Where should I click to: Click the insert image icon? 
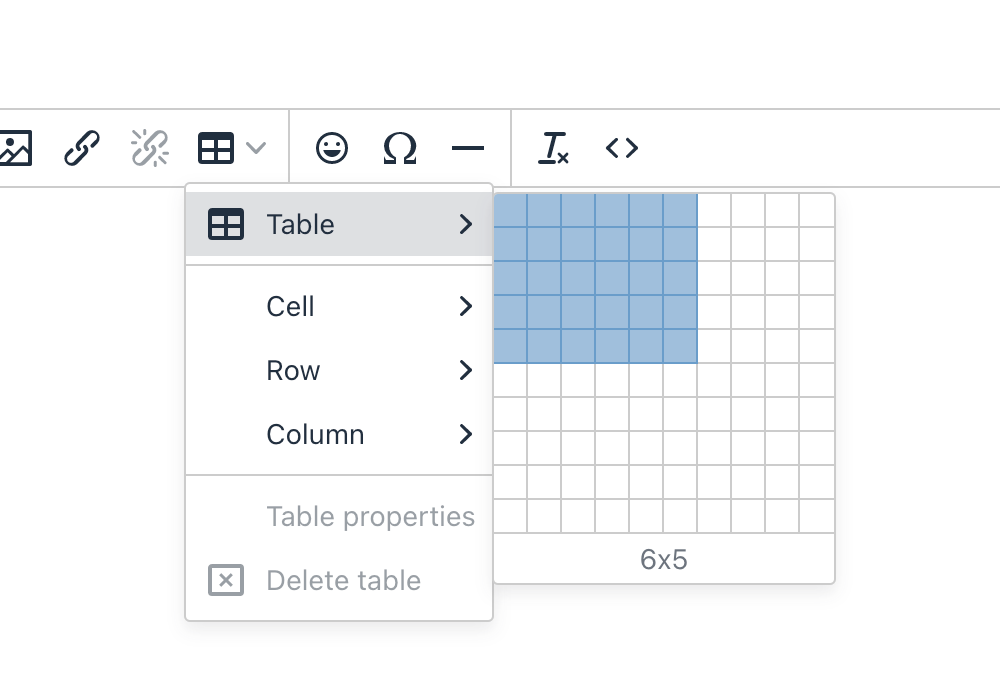click(x=15, y=149)
